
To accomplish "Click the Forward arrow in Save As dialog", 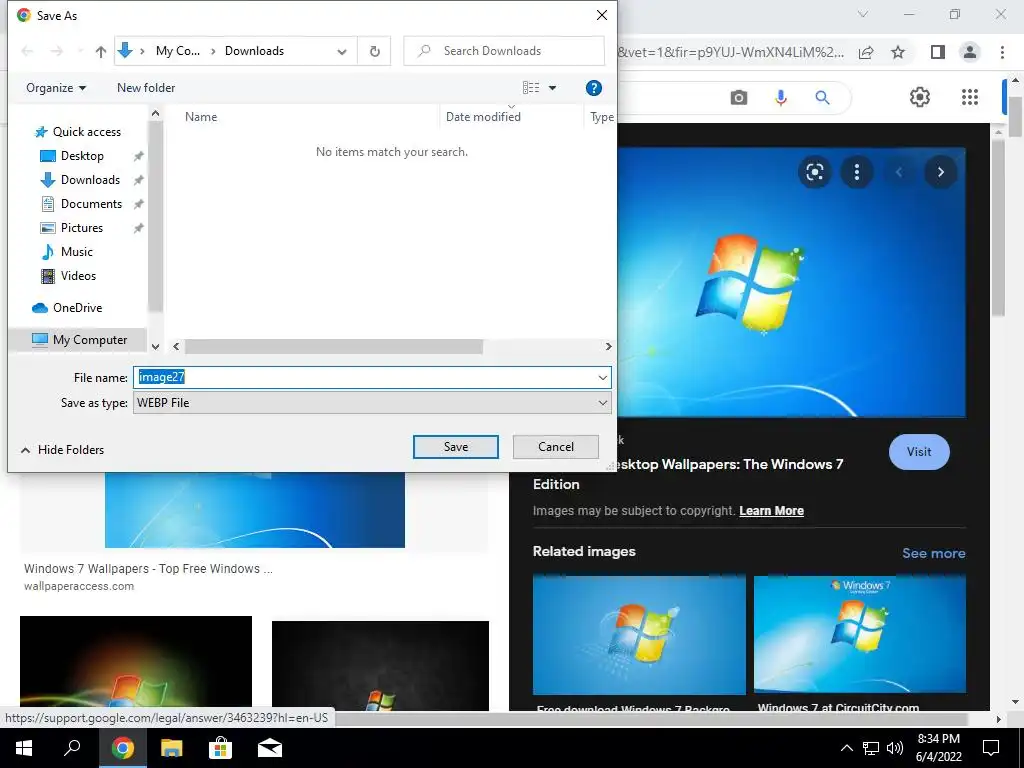I will coord(57,52).
